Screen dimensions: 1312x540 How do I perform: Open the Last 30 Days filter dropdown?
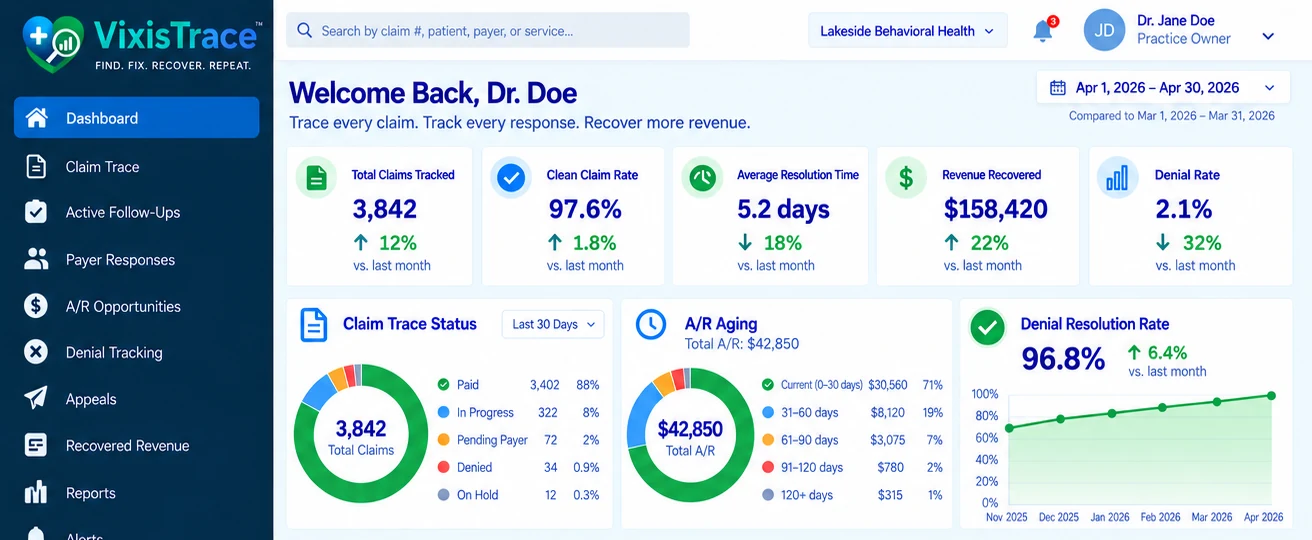tap(553, 324)
